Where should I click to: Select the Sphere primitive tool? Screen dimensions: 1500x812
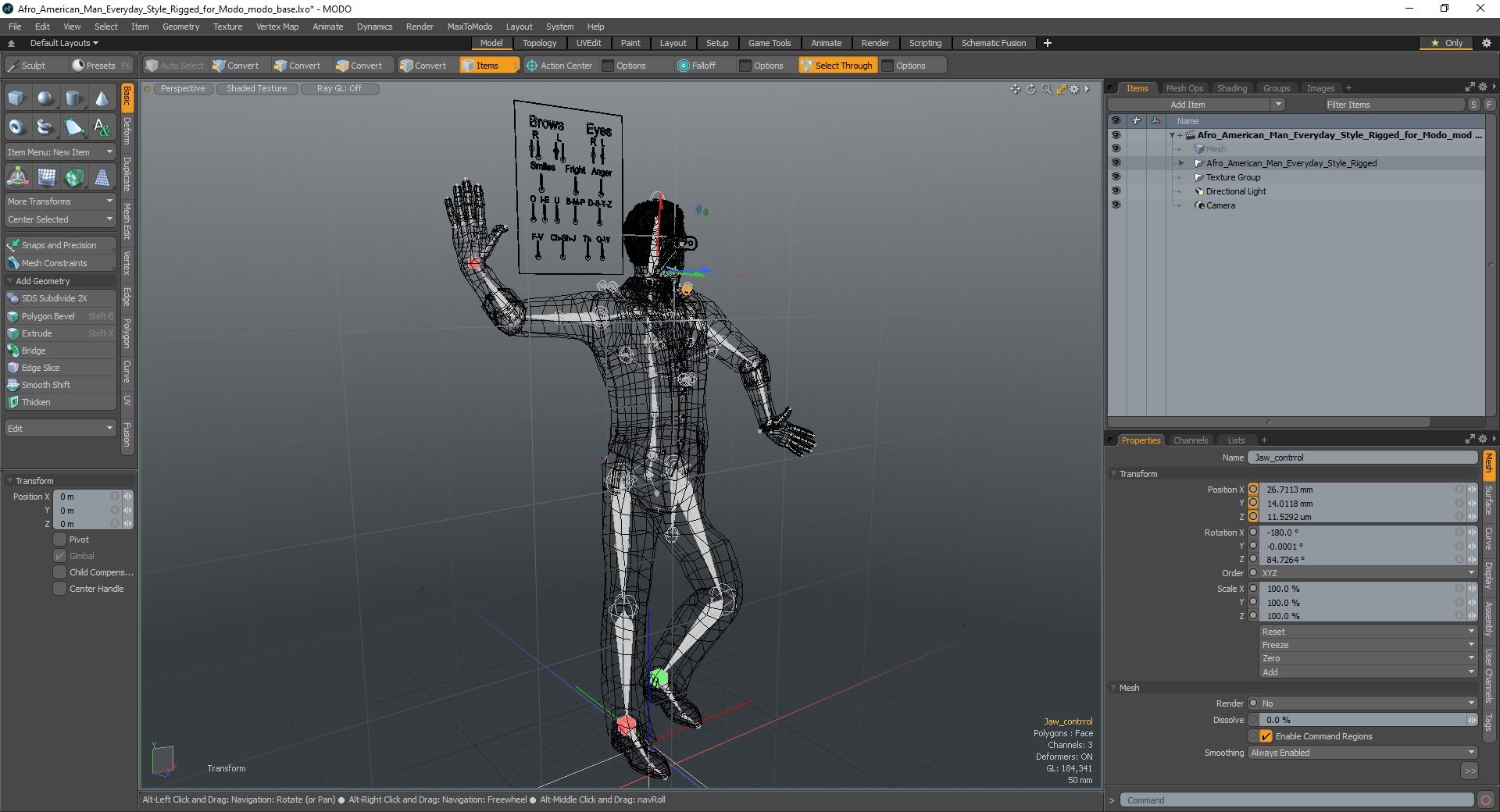[45, 98]
